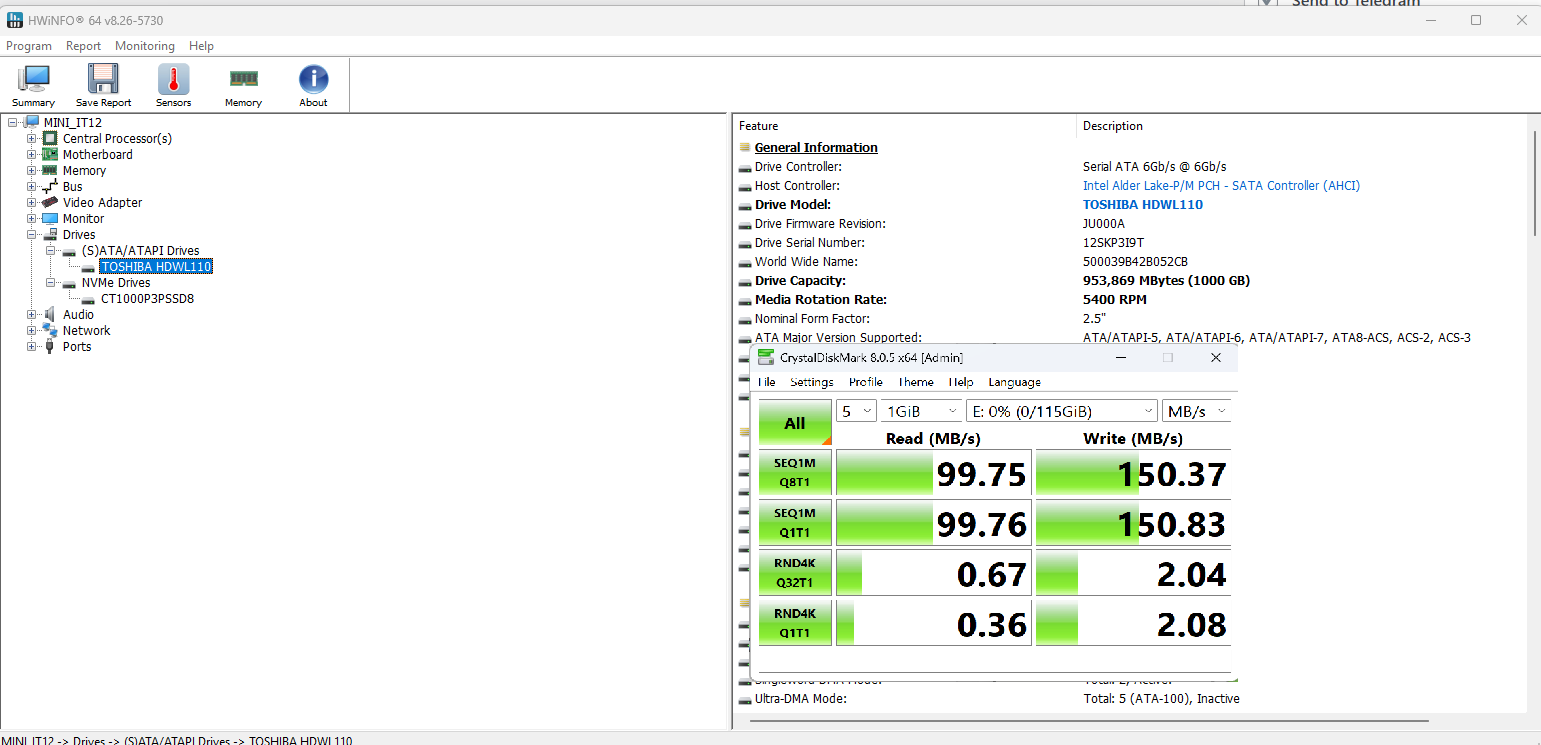The height and width of the screenshot is (745, 1541).
Task: Click the icon beside Nominal Form Factor
Action: coord(745,319)
